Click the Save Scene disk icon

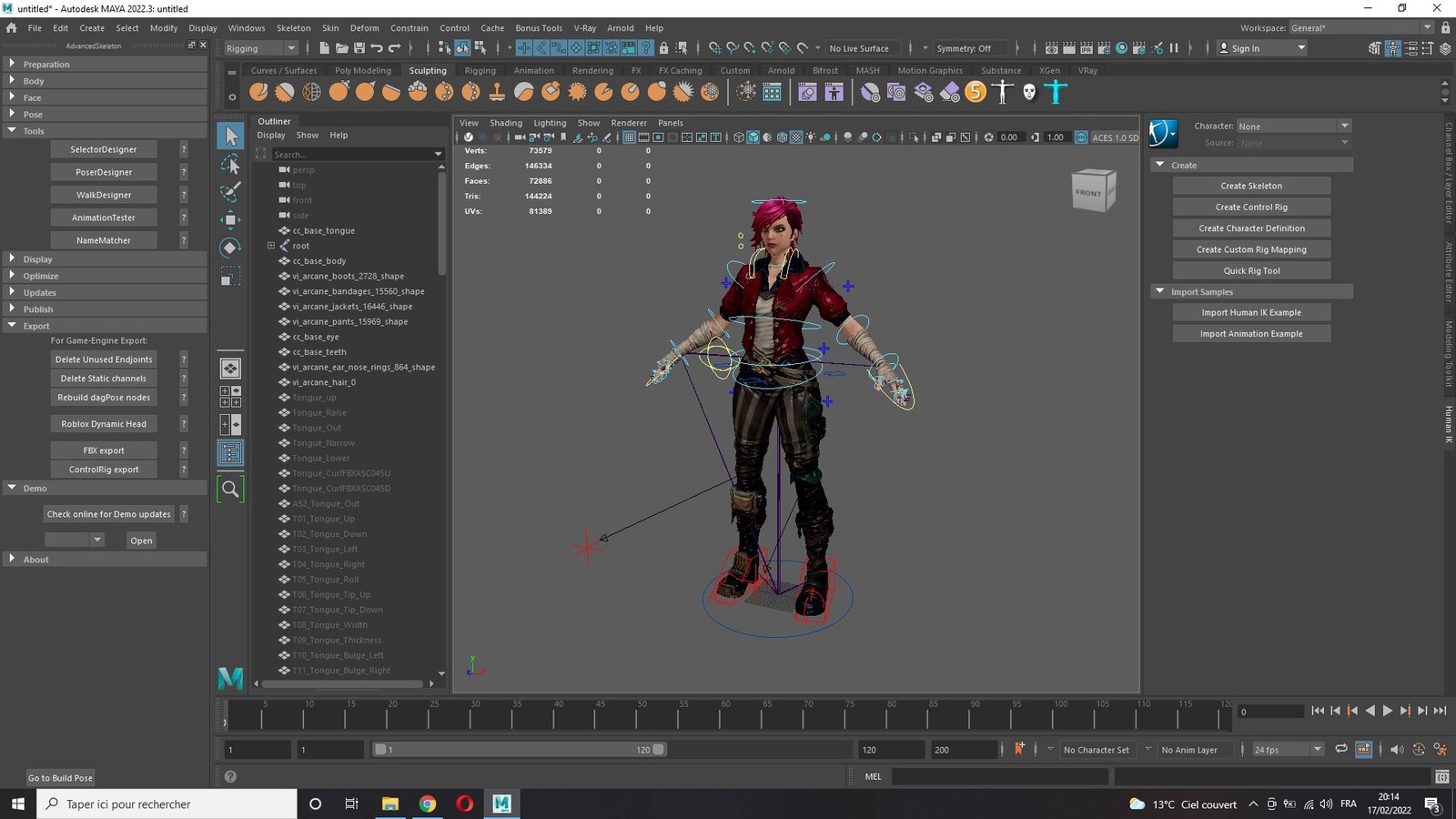(x=359, y=48)
